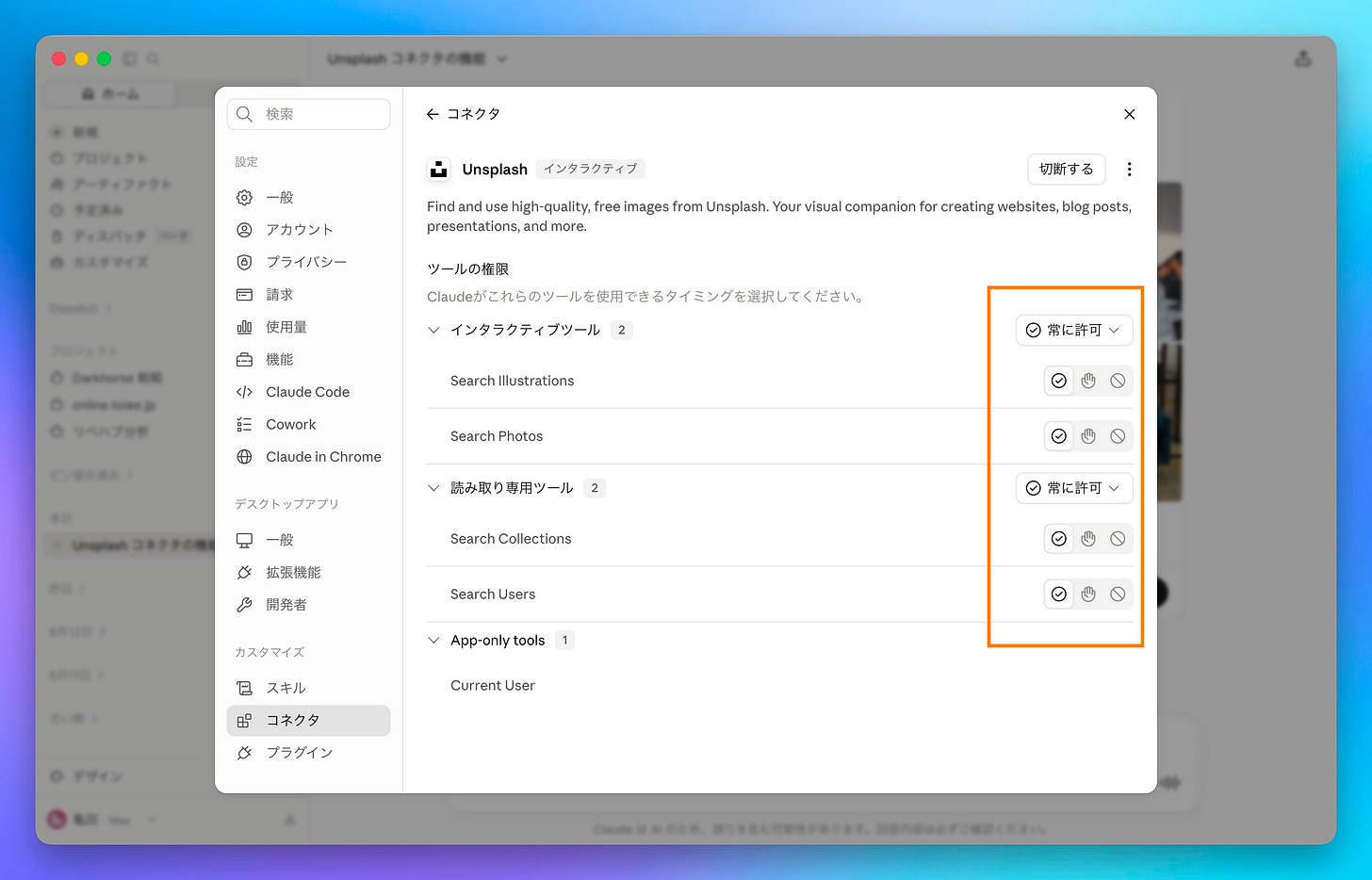Click the gear icon beside 一般 under 設定
The image size is (1372, 880).
coord(244,198)
